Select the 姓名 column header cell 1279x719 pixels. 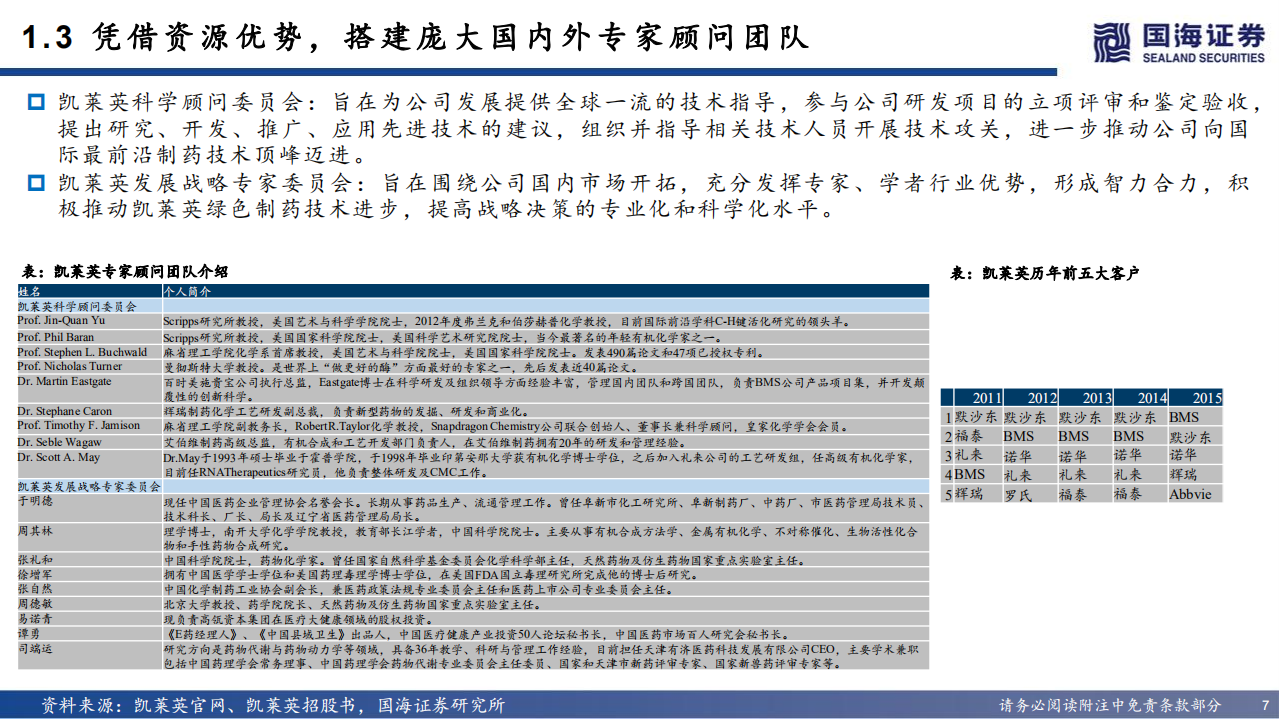[x=88, y=290]
